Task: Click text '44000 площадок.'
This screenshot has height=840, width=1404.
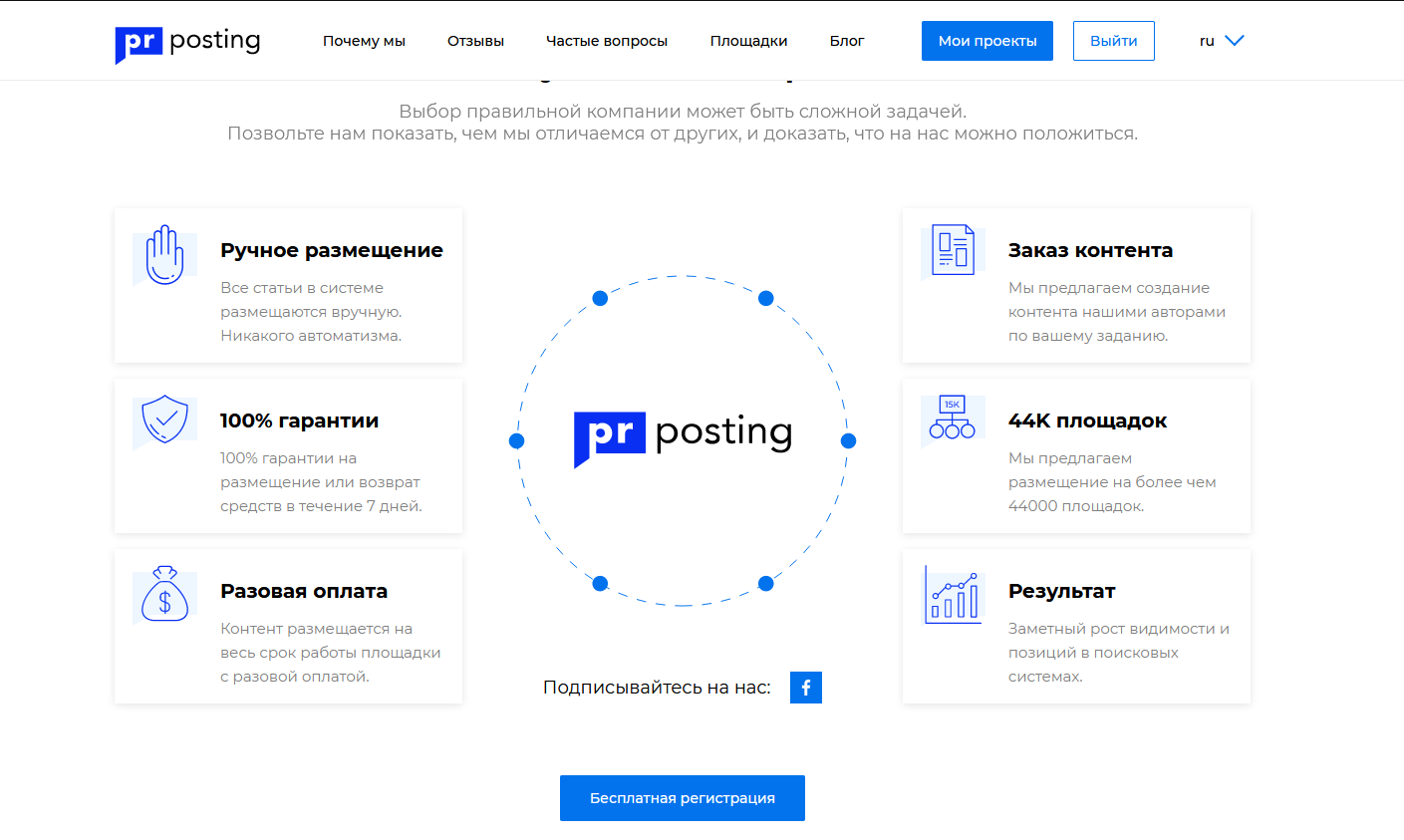Action: (x=1076, y=506)
